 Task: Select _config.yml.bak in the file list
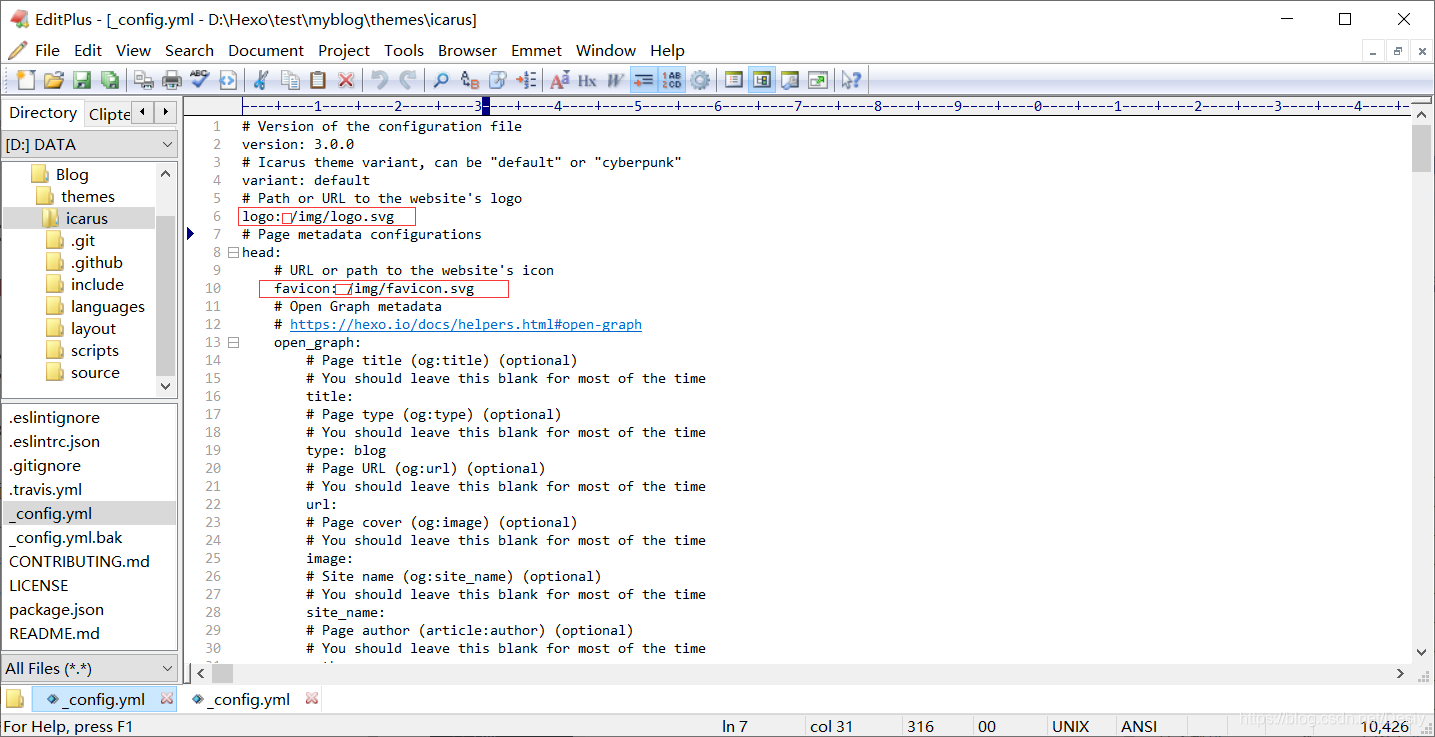(66, 537)
